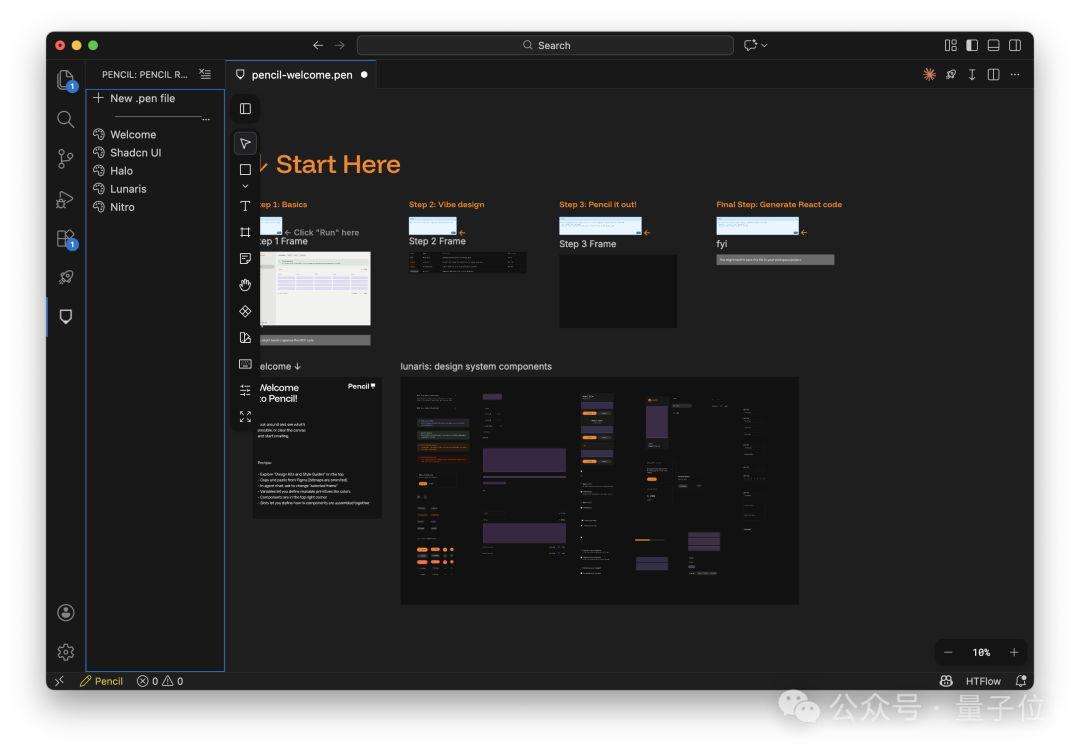The image size is (1080, 751).
Task: Click the sliders variables icon
Action: click(x=245, y=390)
